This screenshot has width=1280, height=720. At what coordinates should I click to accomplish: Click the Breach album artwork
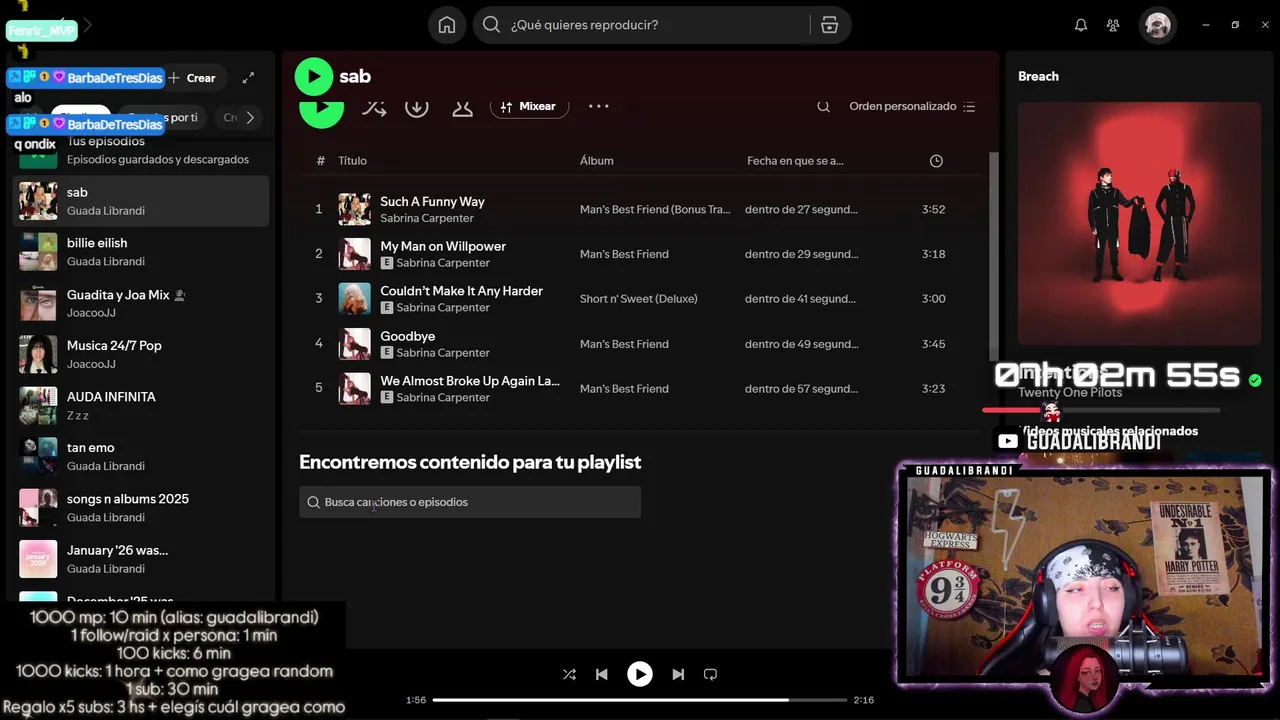pyautogui.click(x=1139, y=223)
